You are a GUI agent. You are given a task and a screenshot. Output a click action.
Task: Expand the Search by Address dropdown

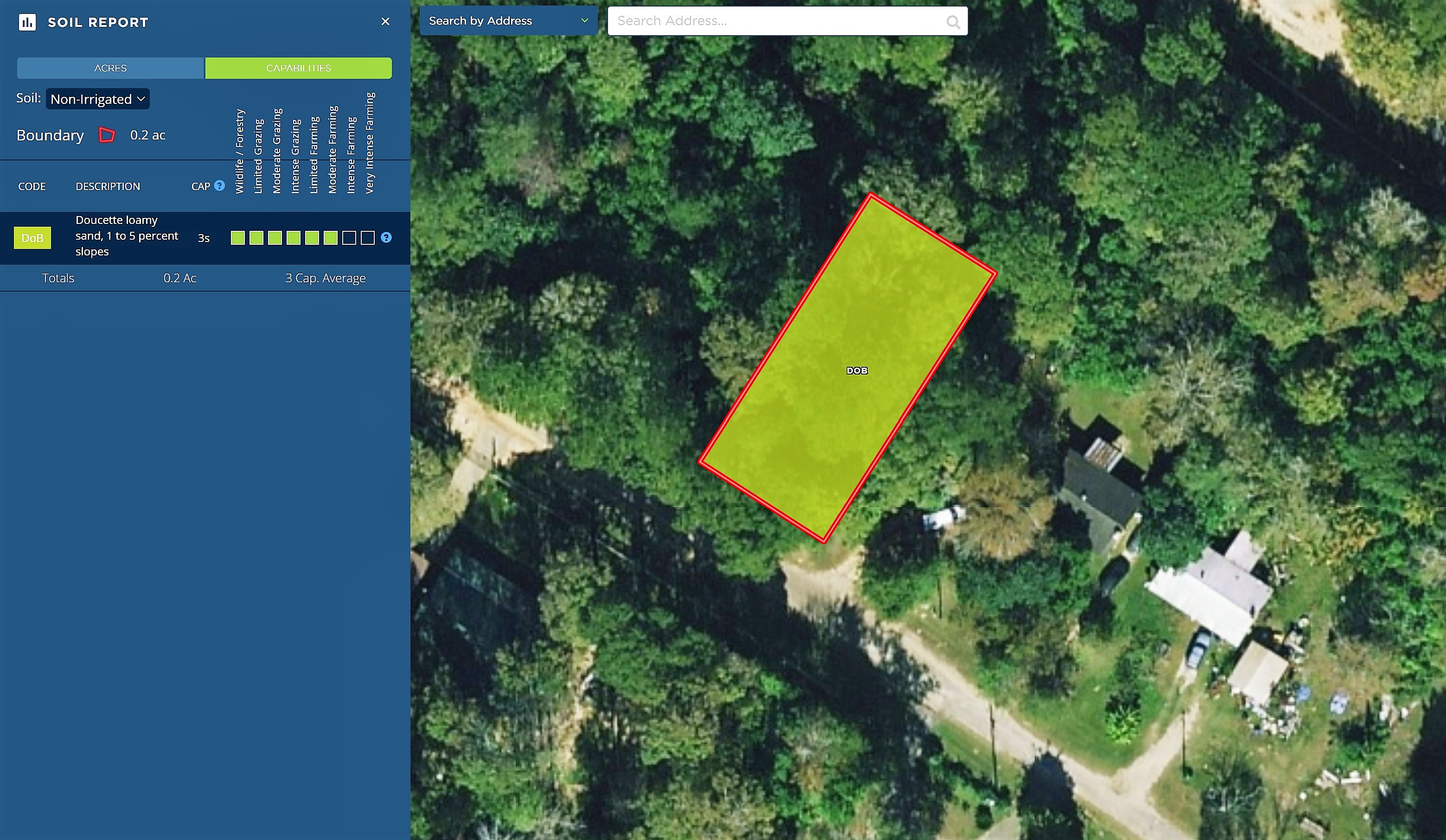pos(508,21)
